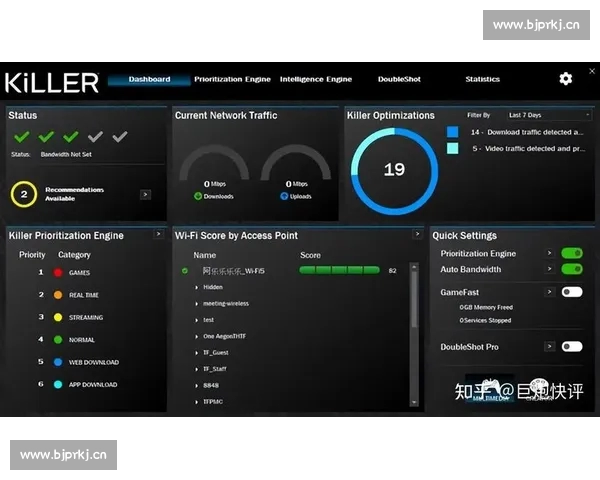The height and width of the screenshot is (480, 600).
Task: Click the KILLER logo
Action: tap(52, 82)
